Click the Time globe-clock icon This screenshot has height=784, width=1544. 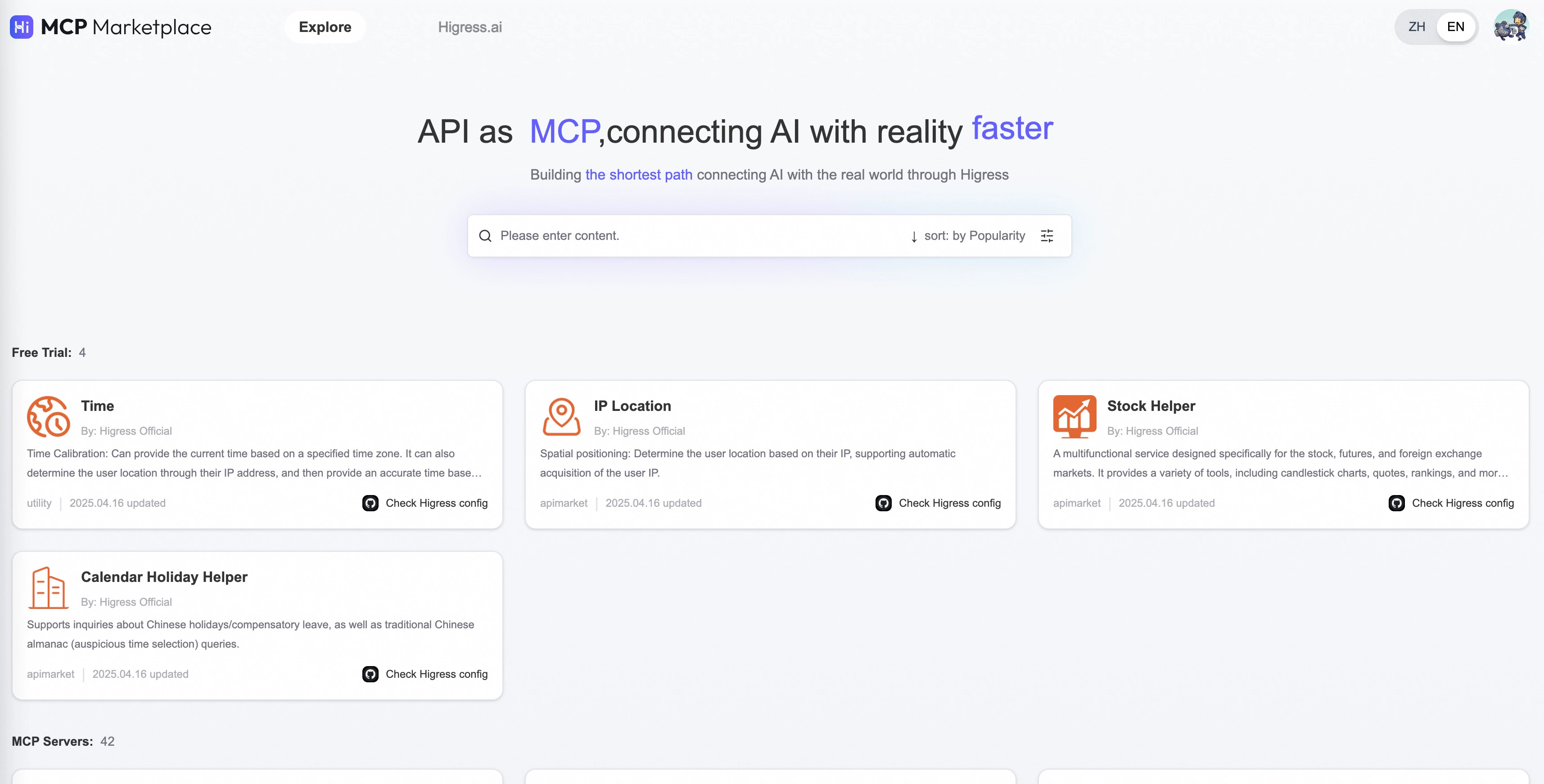[x=49, y=417]
